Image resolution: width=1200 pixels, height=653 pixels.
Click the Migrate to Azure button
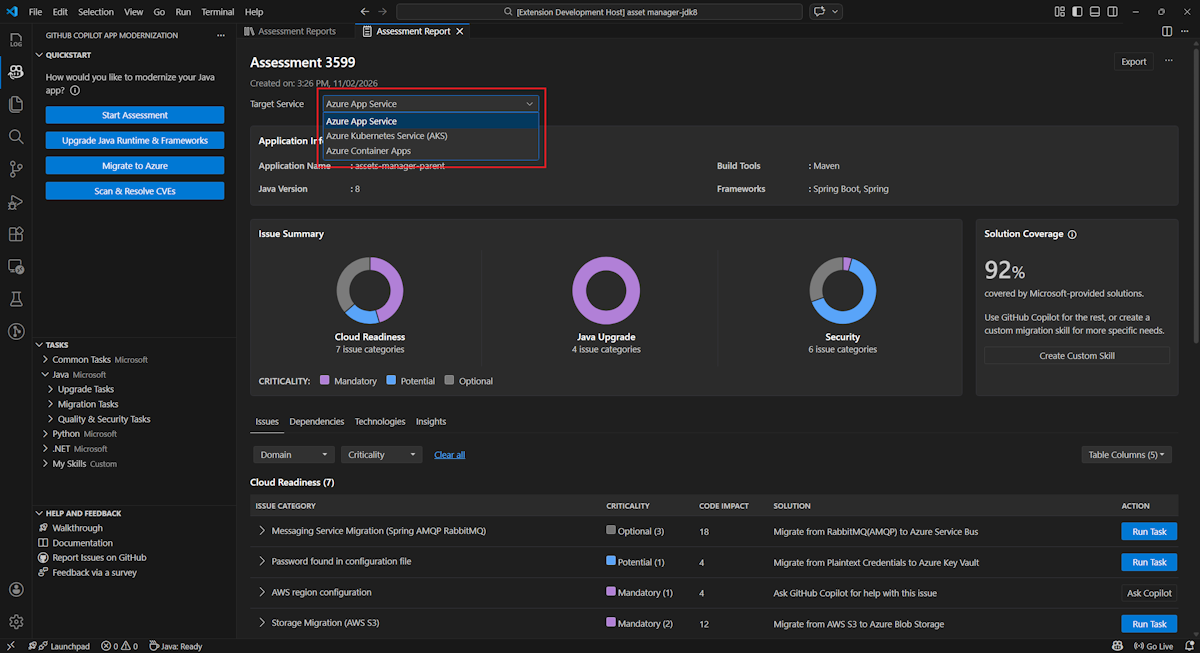(x=135, y=166)
